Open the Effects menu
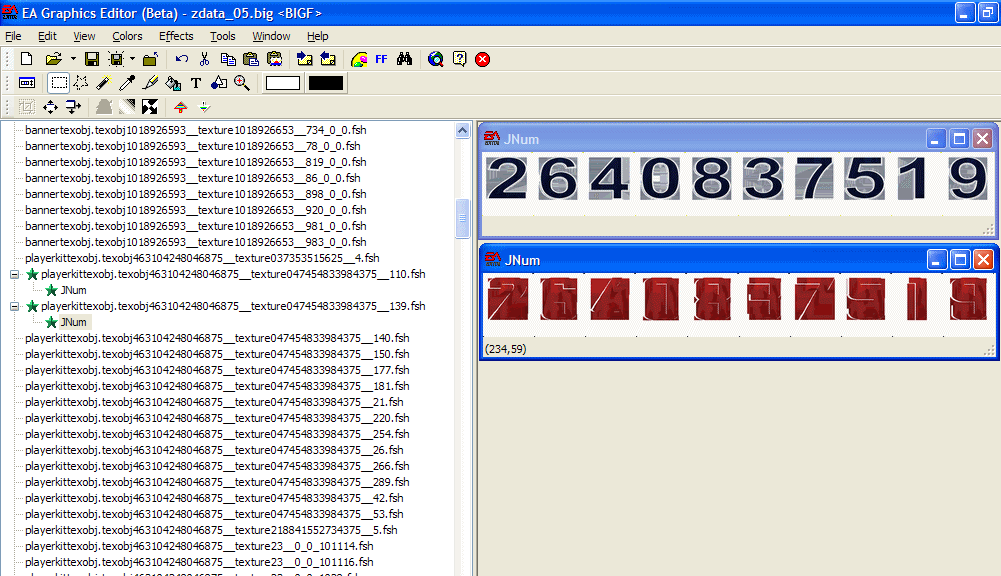The image size is (1001, 576). coord(176,36)
